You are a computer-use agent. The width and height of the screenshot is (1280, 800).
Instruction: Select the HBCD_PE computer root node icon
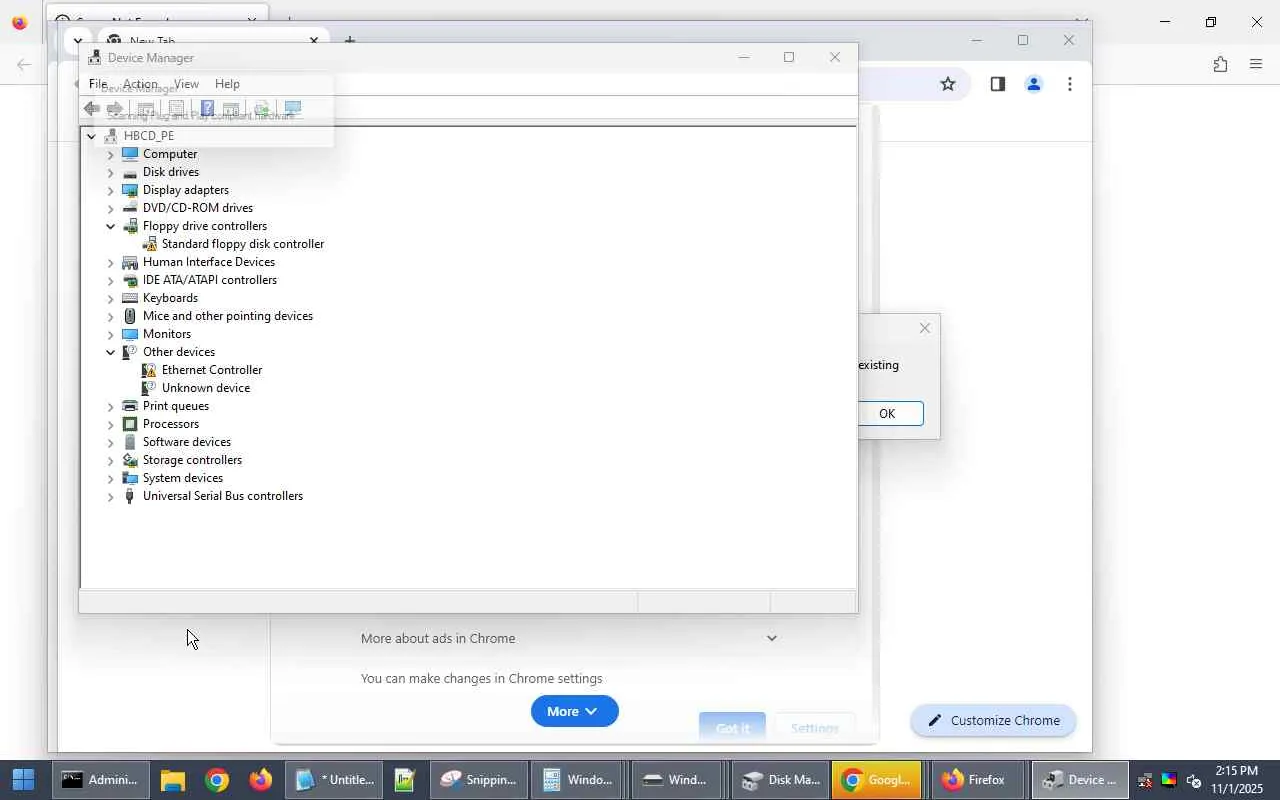pos(111,136)
